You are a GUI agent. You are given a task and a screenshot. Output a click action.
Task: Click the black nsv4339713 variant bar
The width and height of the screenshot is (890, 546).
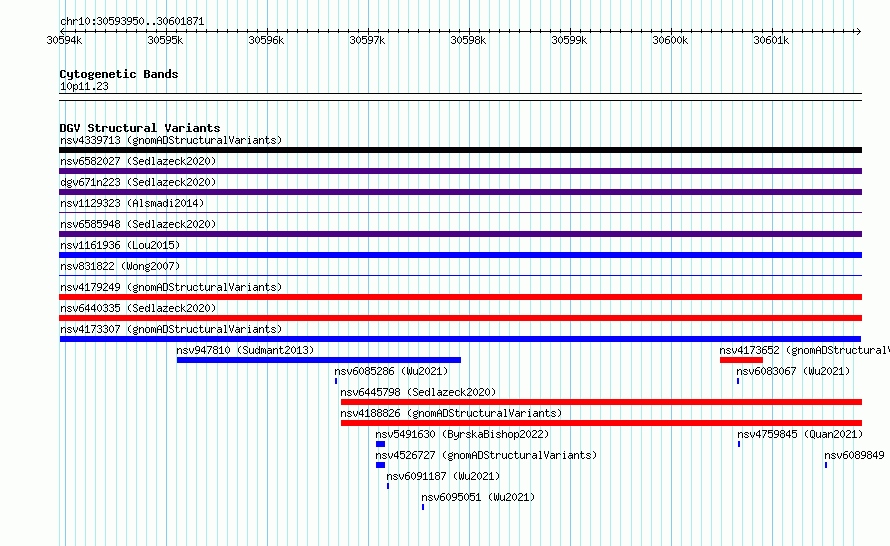click(x=460, y=150)
